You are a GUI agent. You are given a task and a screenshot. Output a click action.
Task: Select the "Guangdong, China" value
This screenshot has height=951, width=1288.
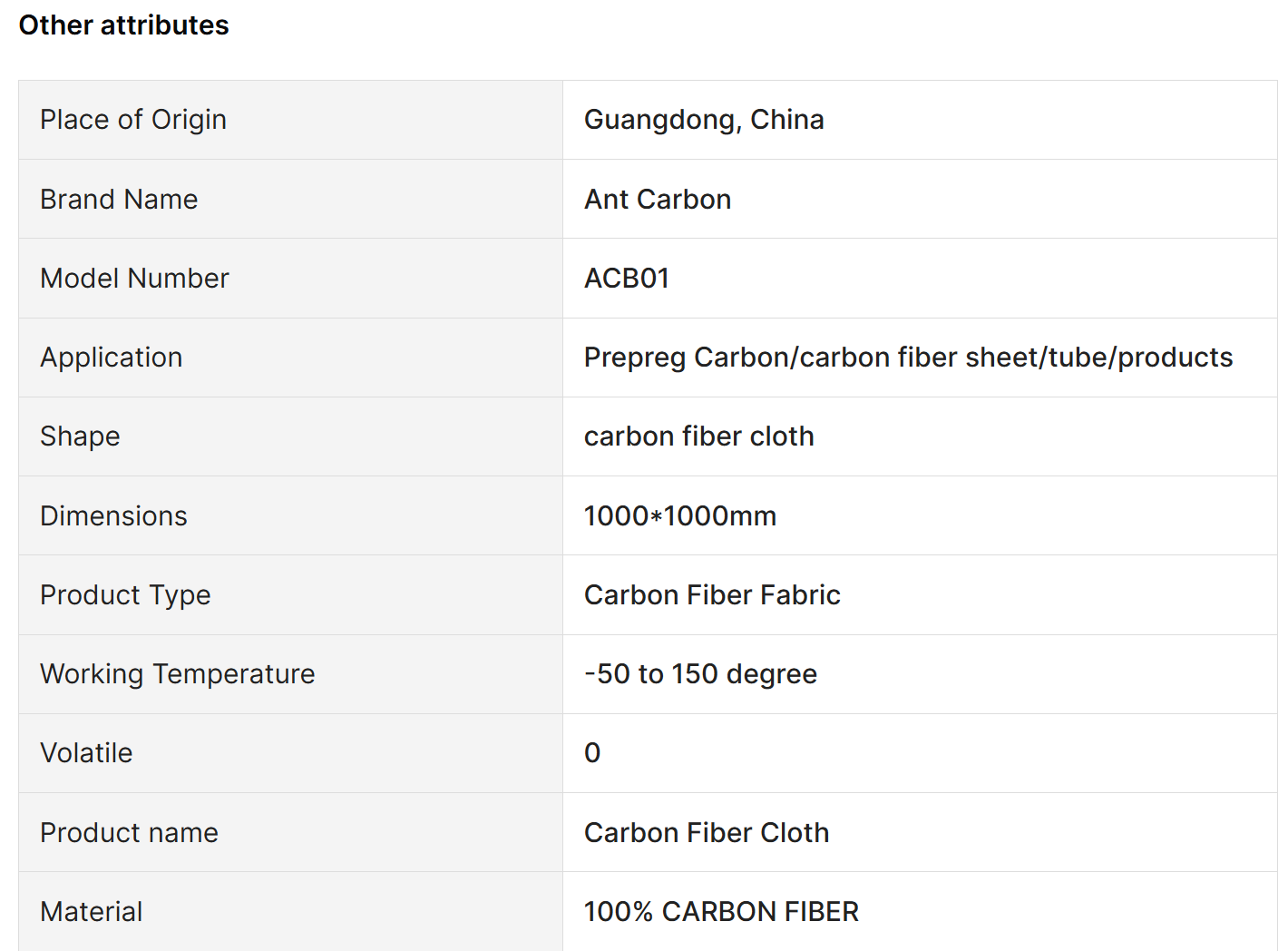pos(704,120)
